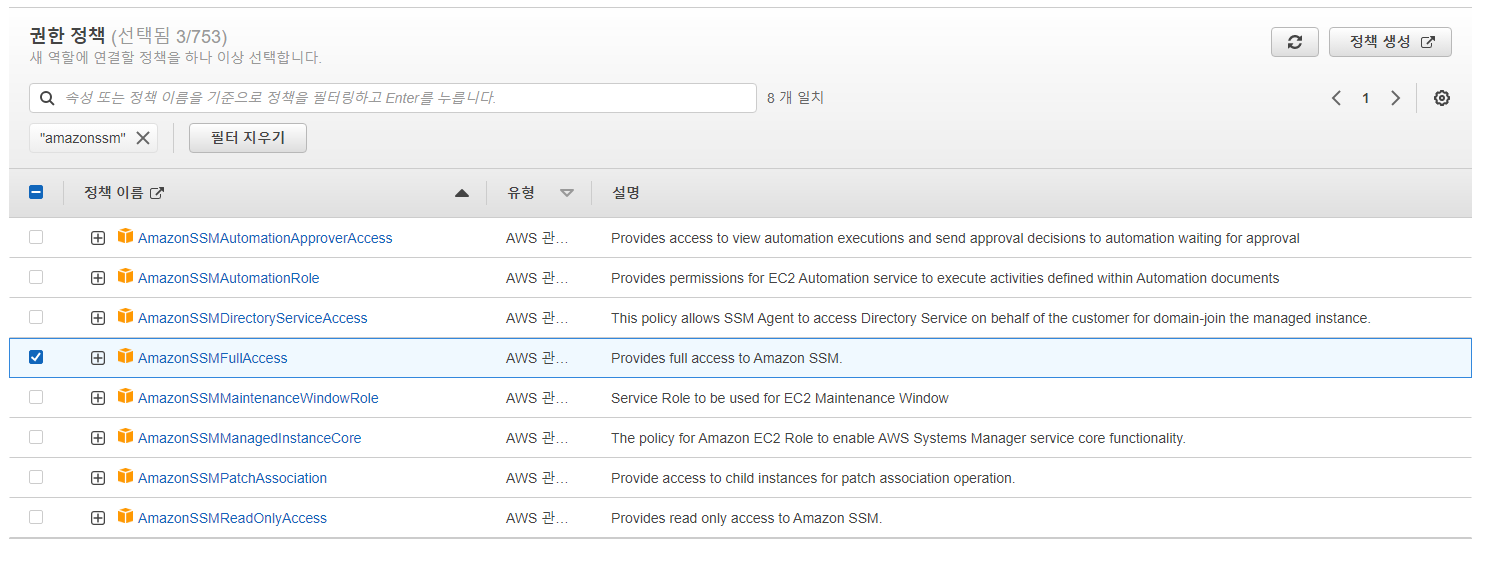Click the "8 개 일치" match count
Screen dimensions: 1495x565
pyautogui.click(x=795, y=98)
